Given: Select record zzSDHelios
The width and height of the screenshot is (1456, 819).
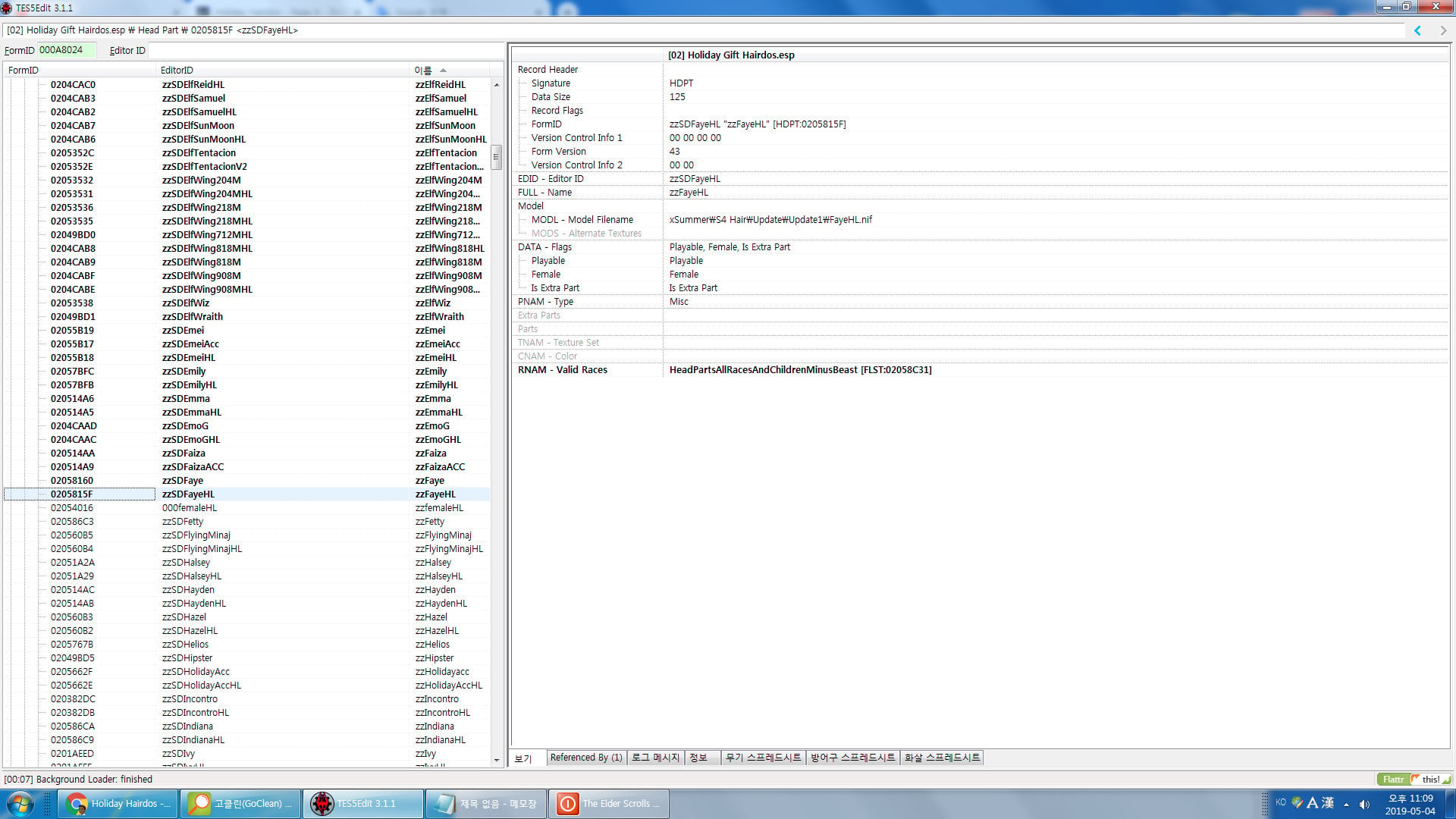Looking at the screenshot, I should 246,644.
